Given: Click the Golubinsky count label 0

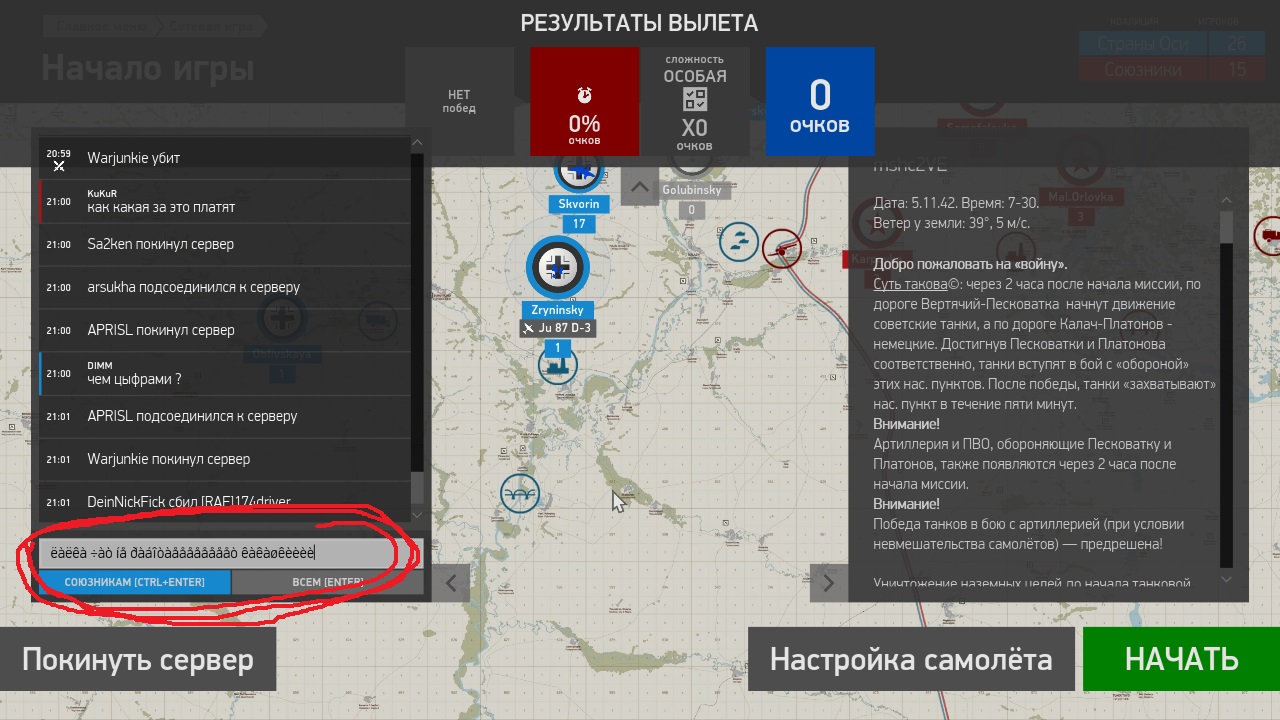Looking at the screenshot, I should click(691, 211).
